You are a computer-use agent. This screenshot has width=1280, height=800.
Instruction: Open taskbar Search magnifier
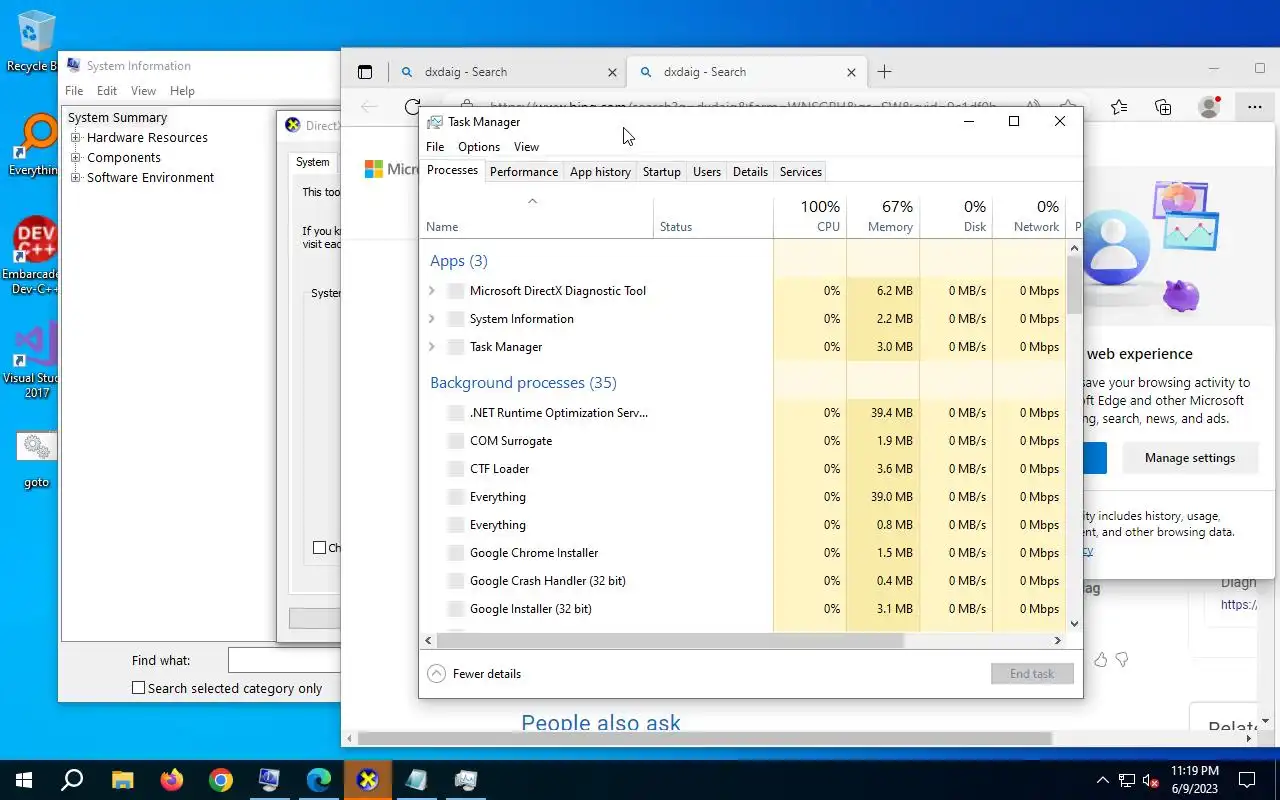(72, 780)
